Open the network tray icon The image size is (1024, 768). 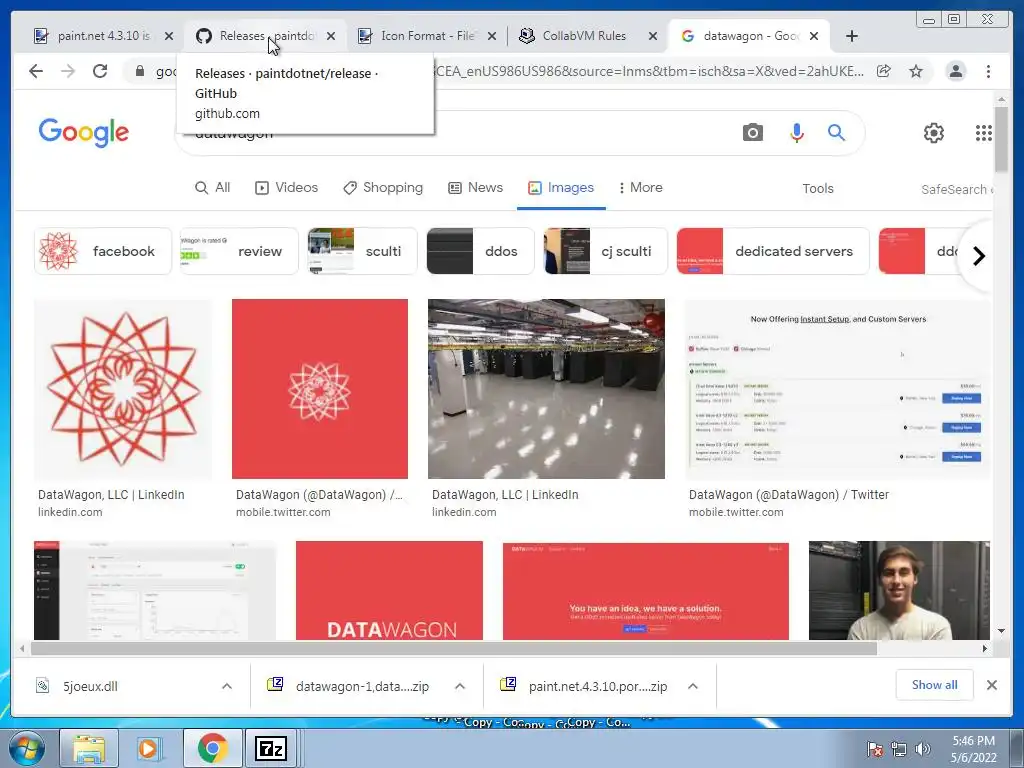[899, 749]
